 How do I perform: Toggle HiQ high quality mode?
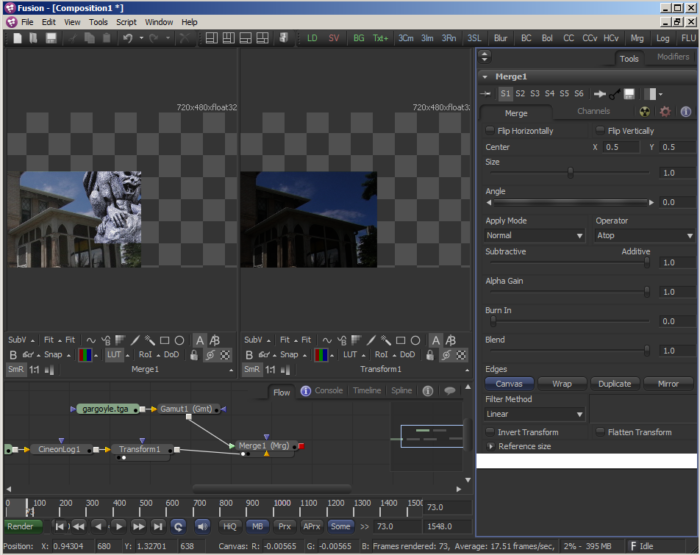229,526
